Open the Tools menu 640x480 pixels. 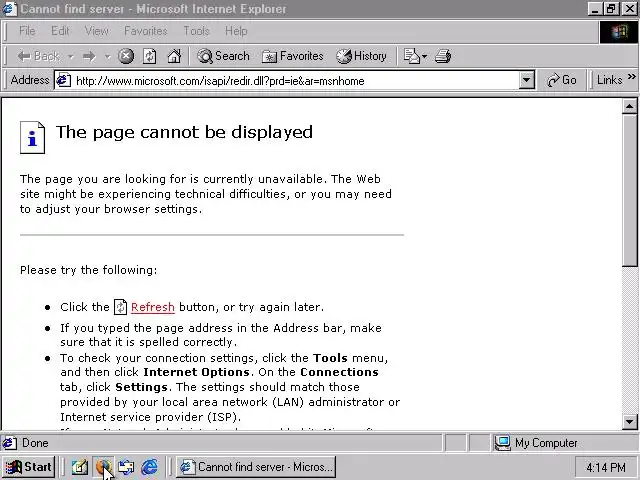pos(196,31)
